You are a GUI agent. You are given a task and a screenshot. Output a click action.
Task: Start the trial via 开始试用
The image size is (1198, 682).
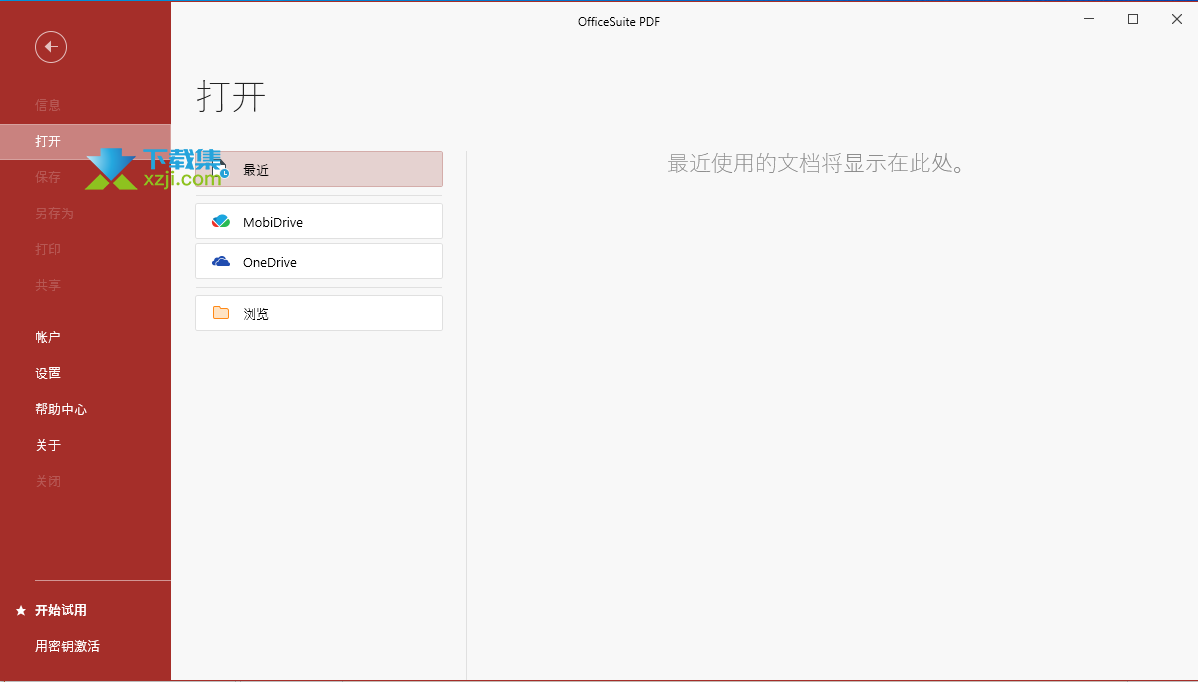(60, 610)
